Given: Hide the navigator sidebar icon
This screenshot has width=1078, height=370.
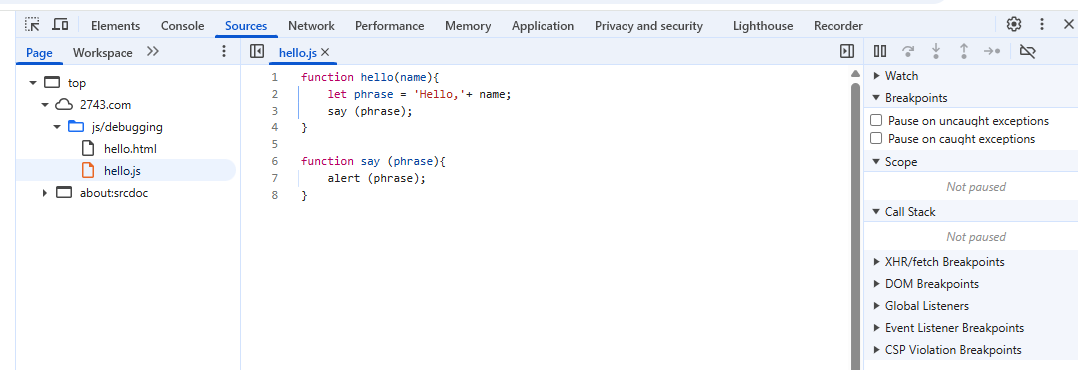Looking at the screenshot, I should coord(257,52).
